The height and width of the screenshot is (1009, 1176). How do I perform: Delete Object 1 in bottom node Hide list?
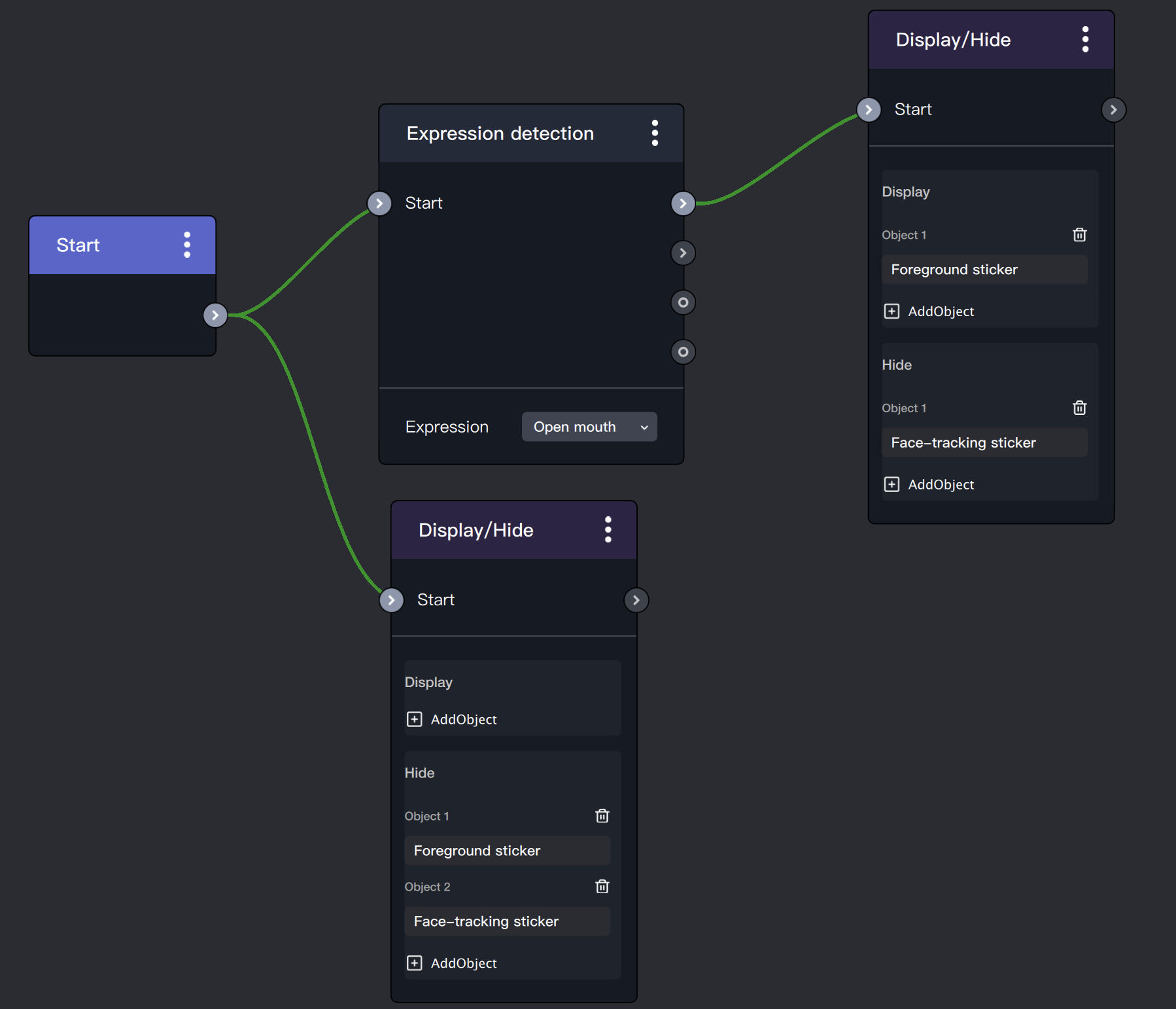click(602, 815)
